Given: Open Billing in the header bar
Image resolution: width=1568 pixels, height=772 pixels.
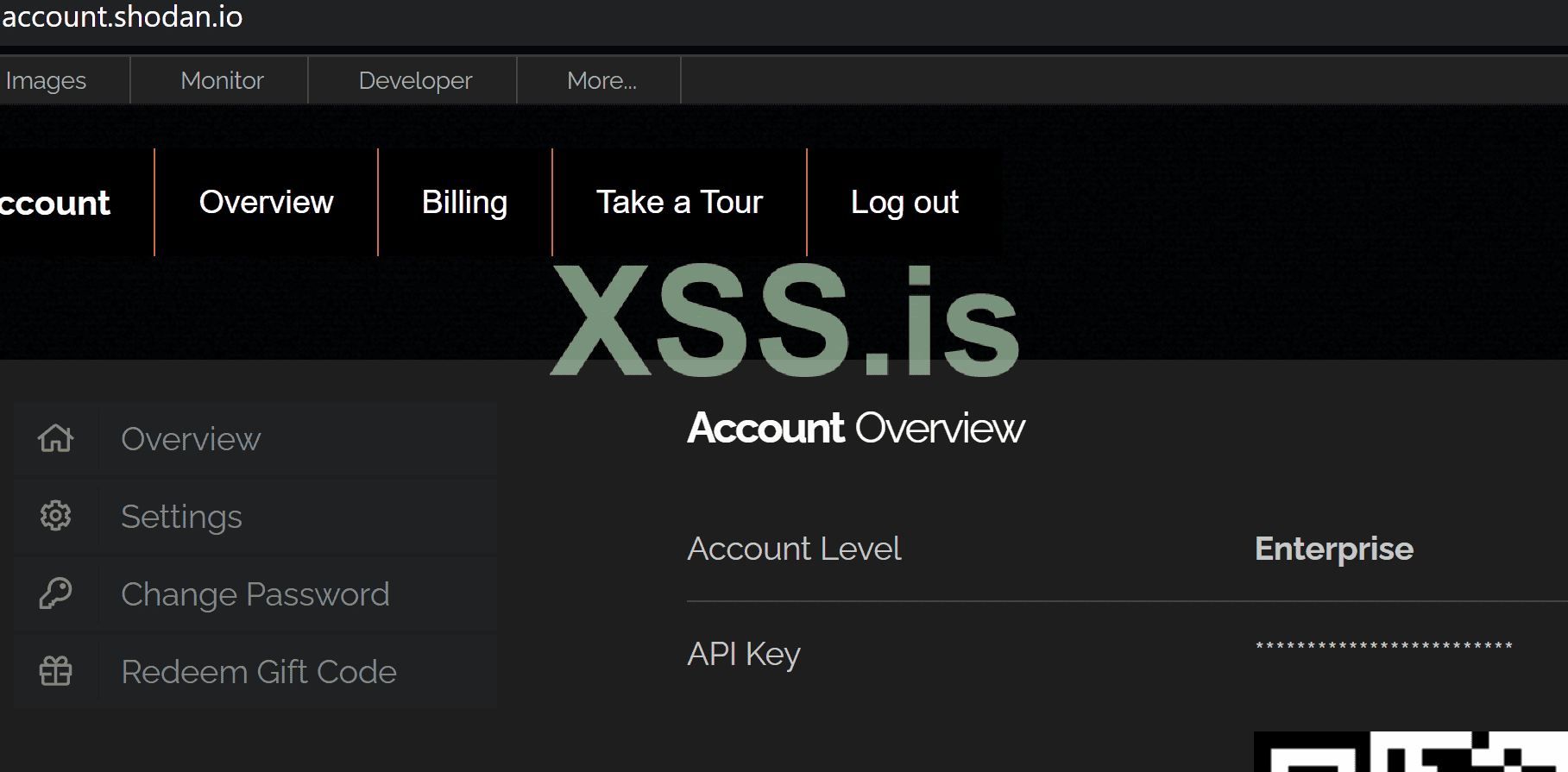Looking at the screenshot, I should 464,202.
